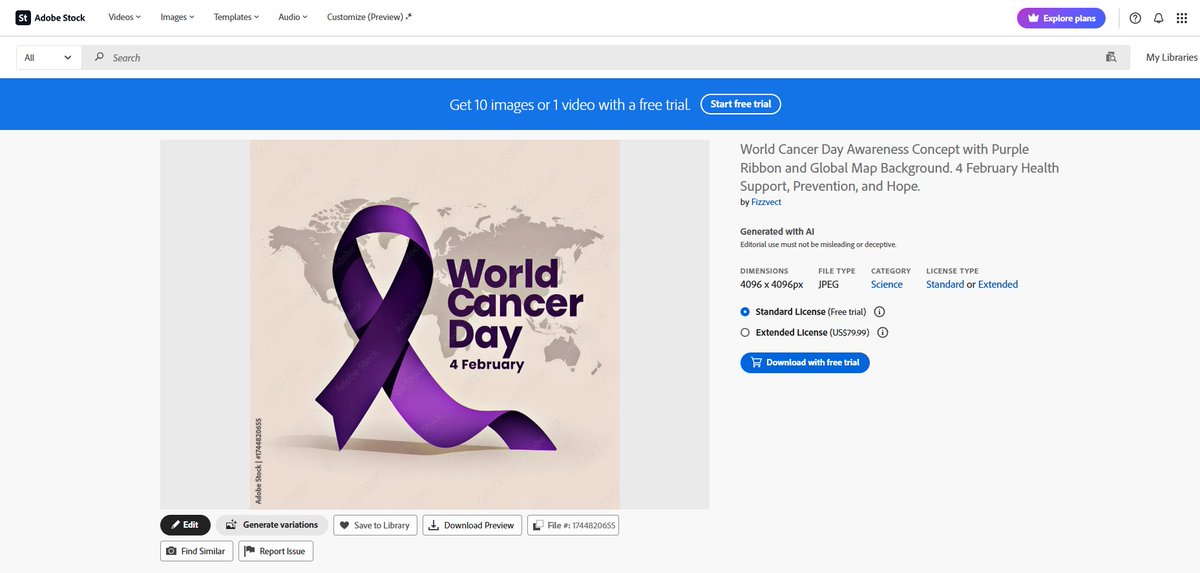Go to My Libraries
Screen dimensions: 1200x573
coord(1171,57)
